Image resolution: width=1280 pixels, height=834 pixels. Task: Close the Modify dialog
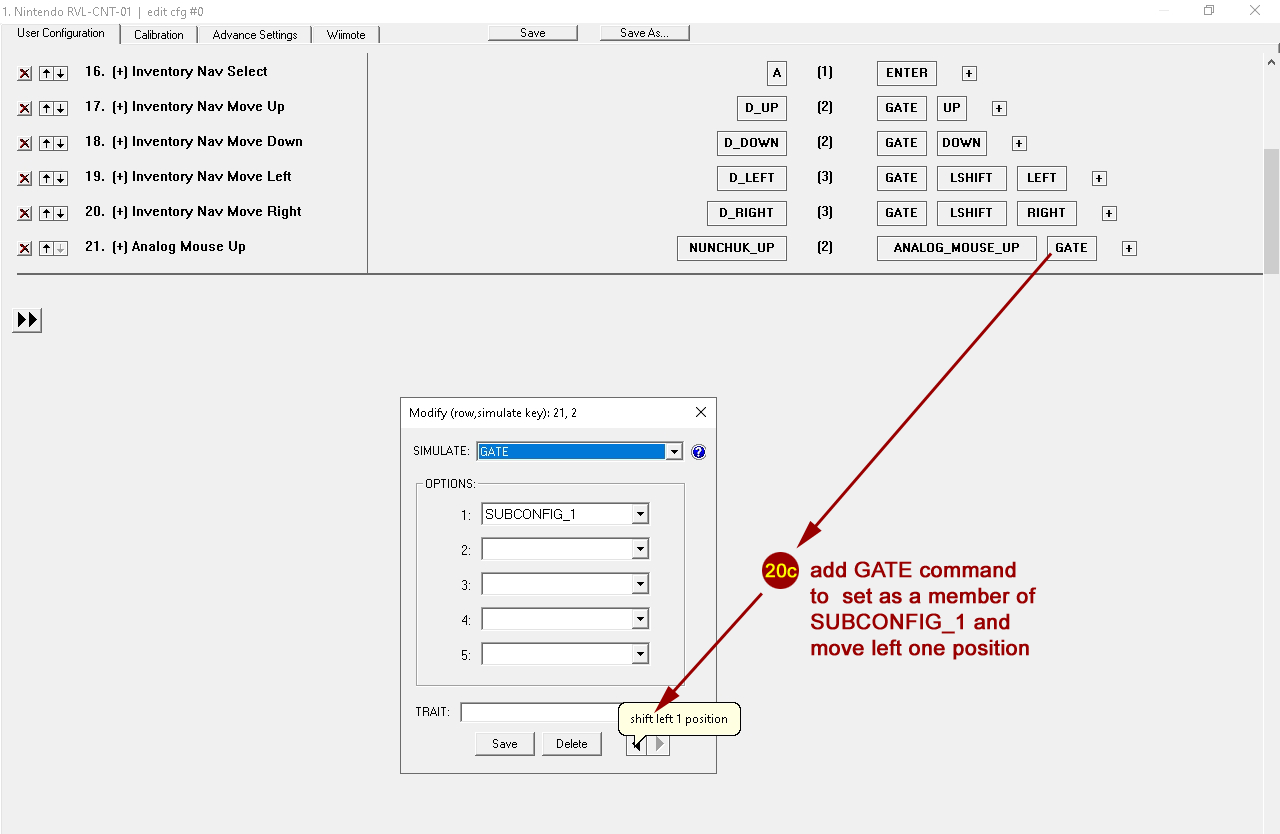tap(700, 412)
